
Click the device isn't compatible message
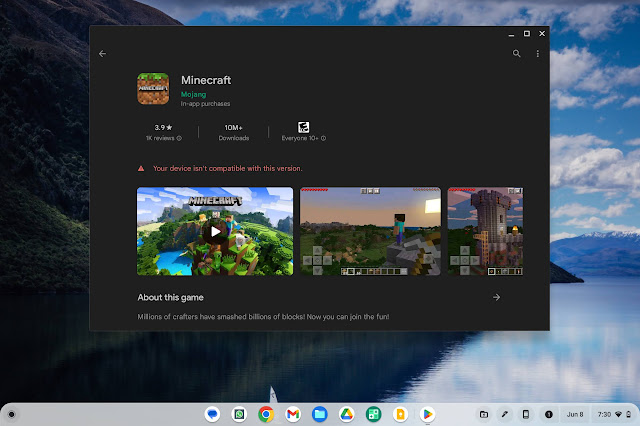click(x=228, y=168)
